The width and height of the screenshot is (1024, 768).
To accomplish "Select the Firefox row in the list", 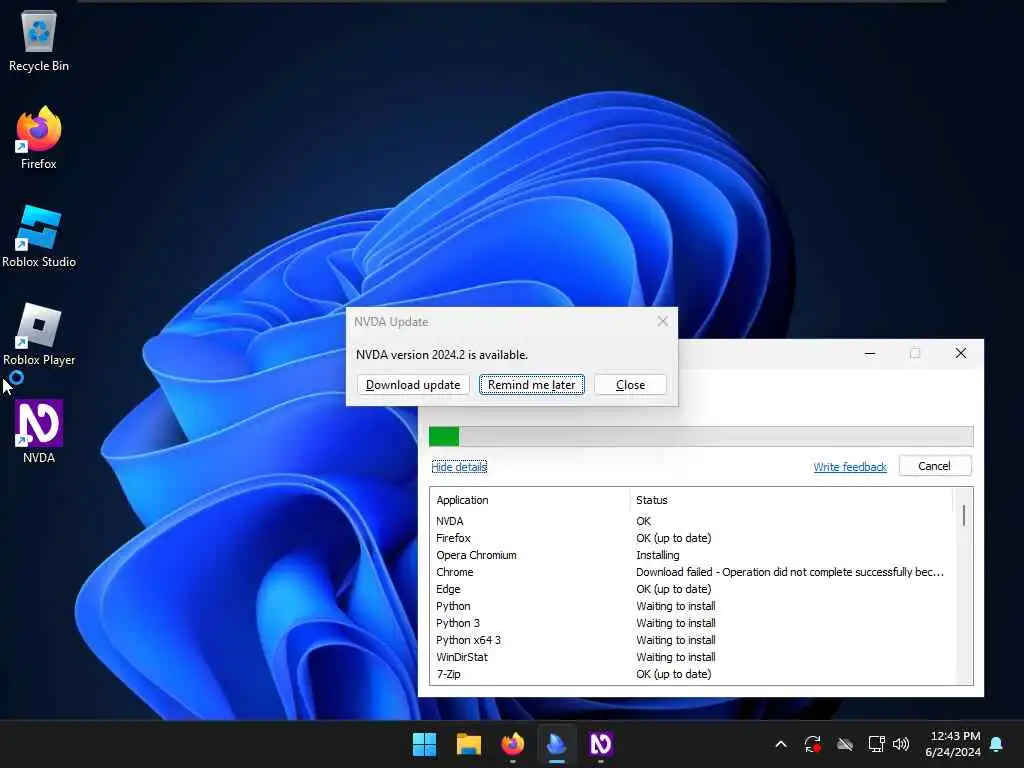I will point(692,538).
